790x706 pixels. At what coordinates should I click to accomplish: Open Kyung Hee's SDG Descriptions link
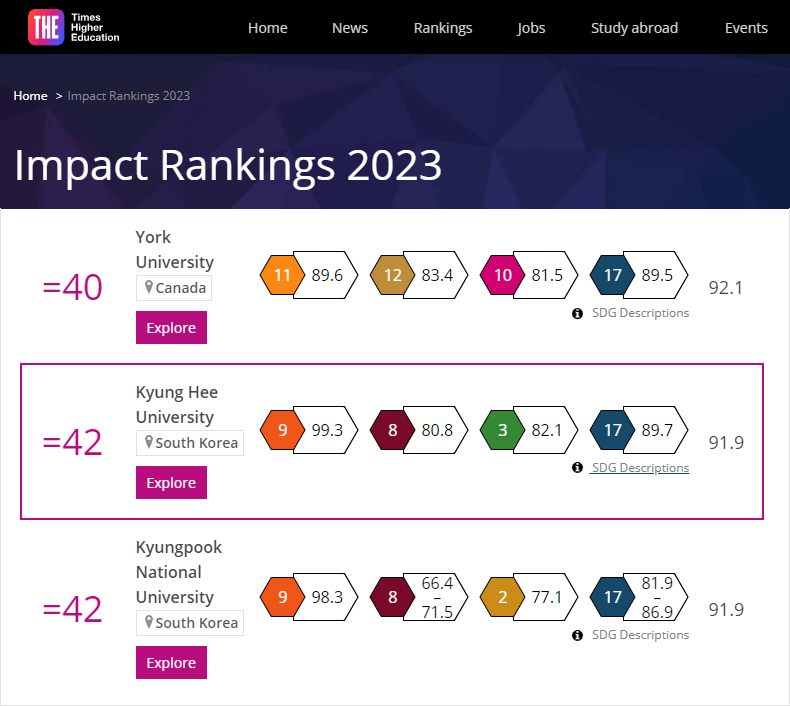click(x=640, y=468)
